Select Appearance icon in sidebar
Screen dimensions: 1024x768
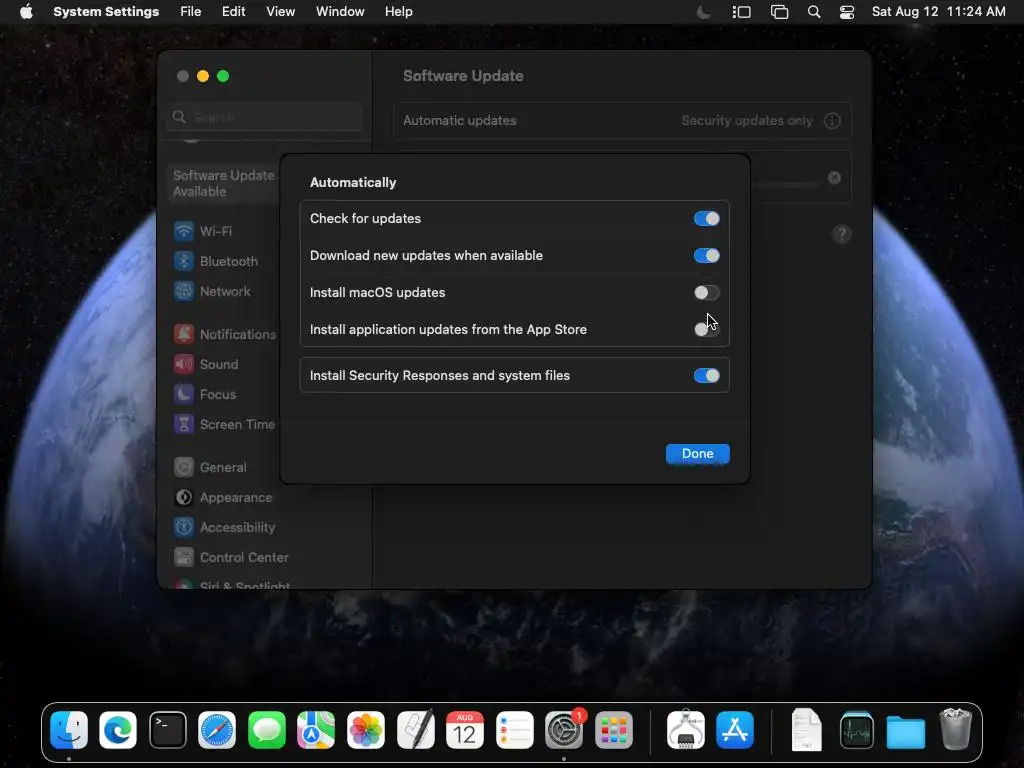click(x=184, y=498)
